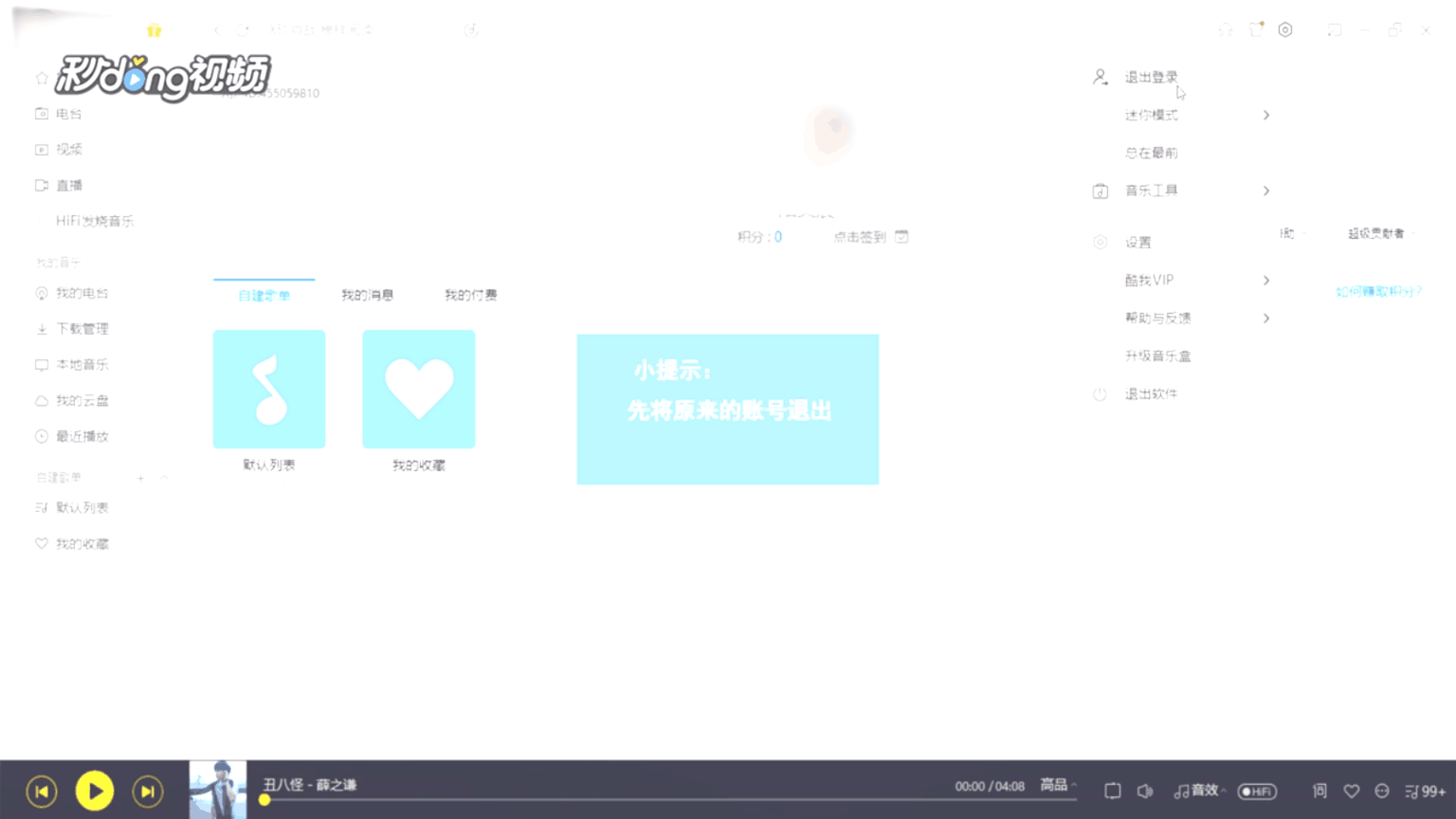This screenshot has height=819, width=1456.
Task: Switch to the 我的消息 tab
Action: [367, 295]
